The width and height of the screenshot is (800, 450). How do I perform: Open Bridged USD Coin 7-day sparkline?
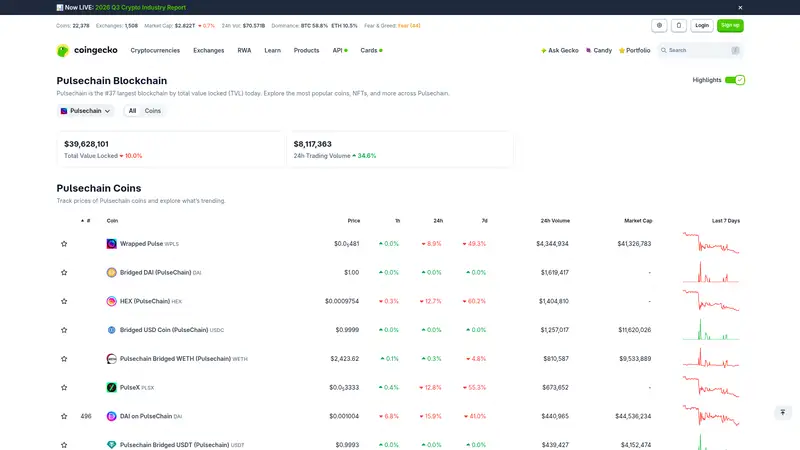coord(711,330)
